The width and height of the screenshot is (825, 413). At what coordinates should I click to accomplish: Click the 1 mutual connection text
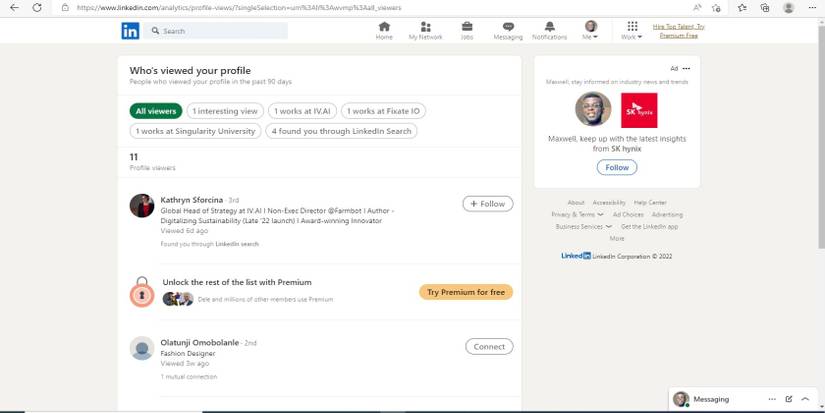(x=189, y=377)
